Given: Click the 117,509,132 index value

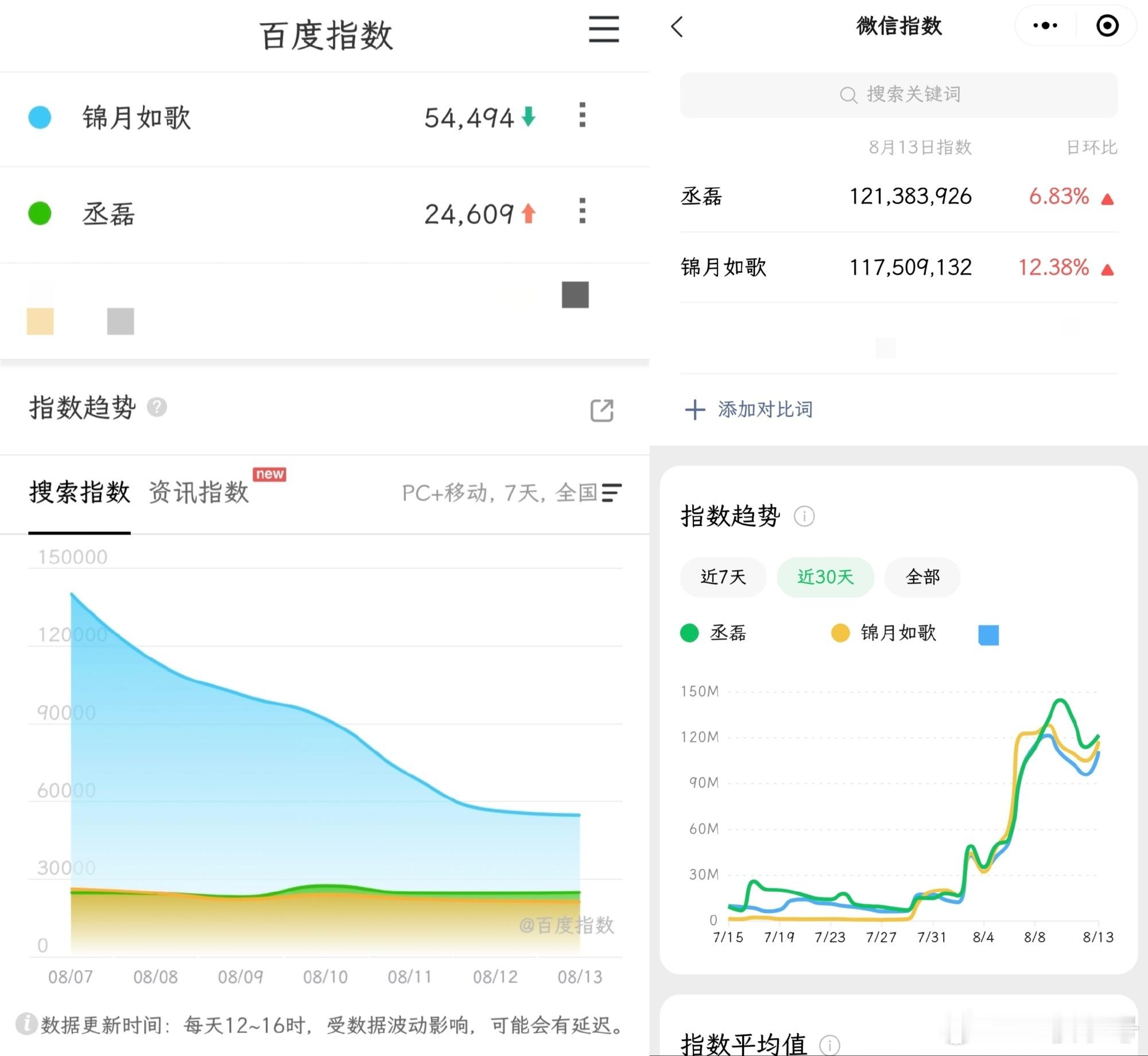Looking at the screenshot, I should click(x=910, y=267).
